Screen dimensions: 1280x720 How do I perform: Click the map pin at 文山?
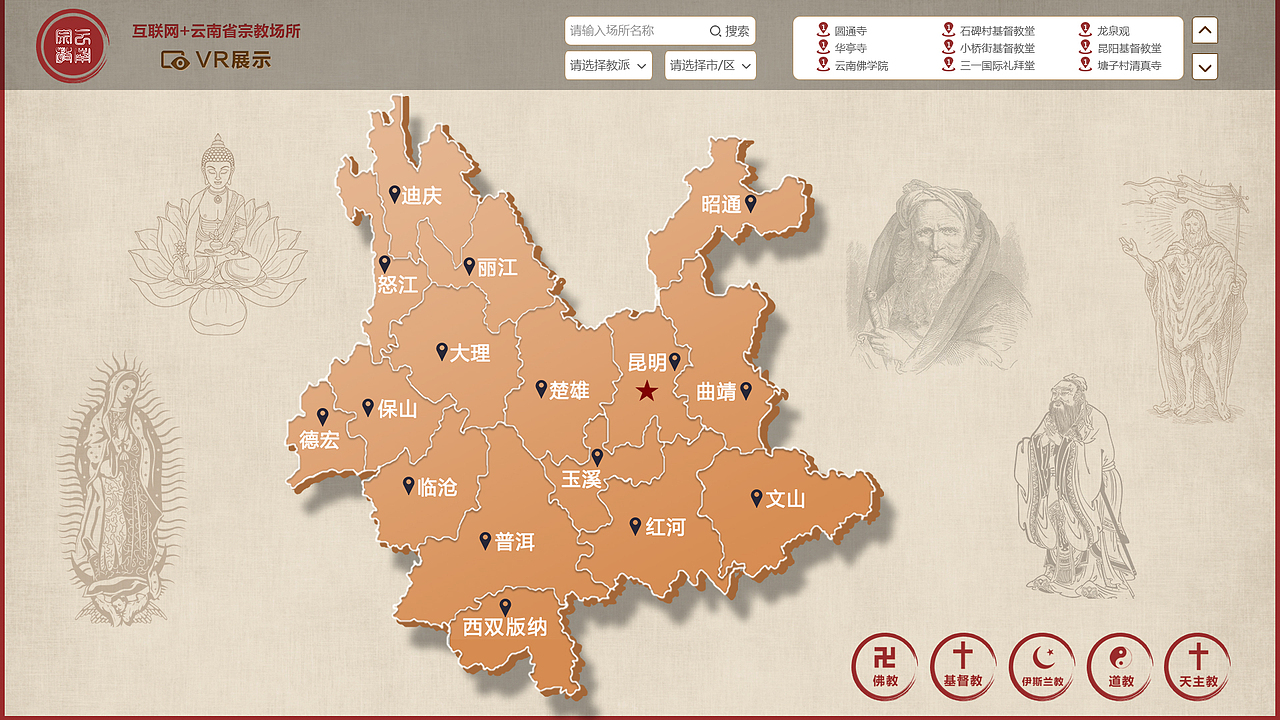756,497
